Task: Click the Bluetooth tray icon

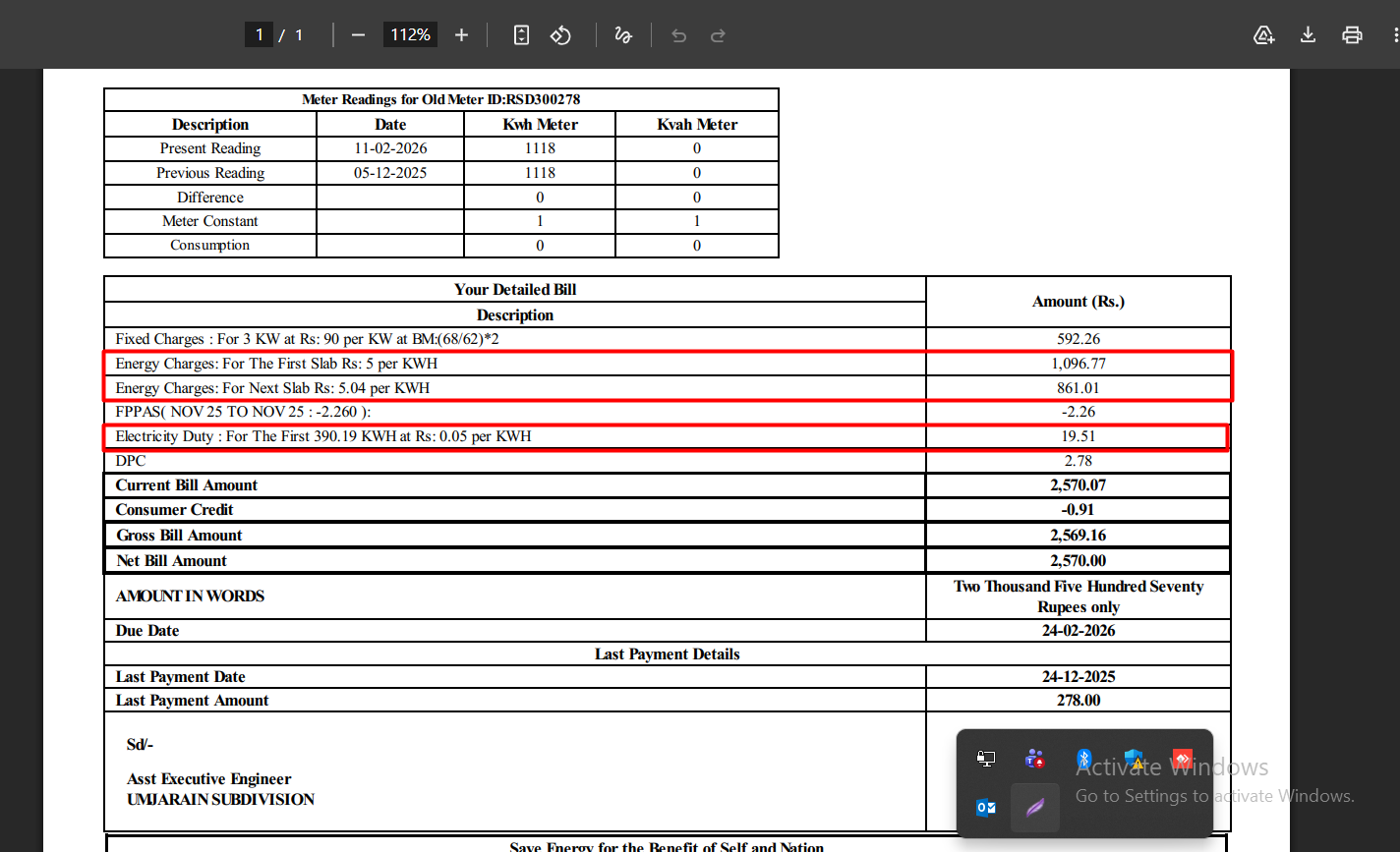Action: (x=1083, y=759)
